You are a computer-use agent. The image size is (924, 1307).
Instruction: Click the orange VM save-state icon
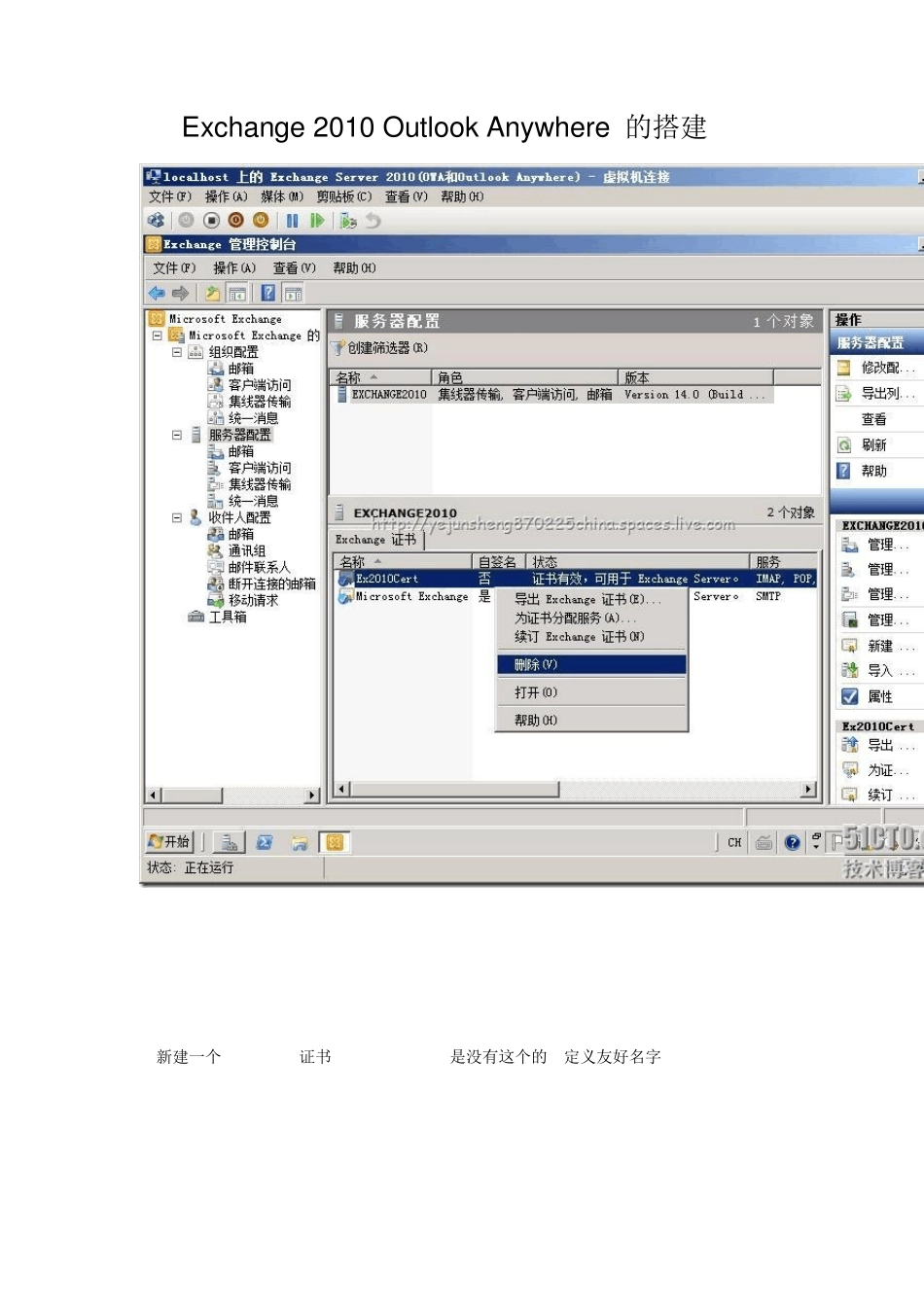point(260,221)
